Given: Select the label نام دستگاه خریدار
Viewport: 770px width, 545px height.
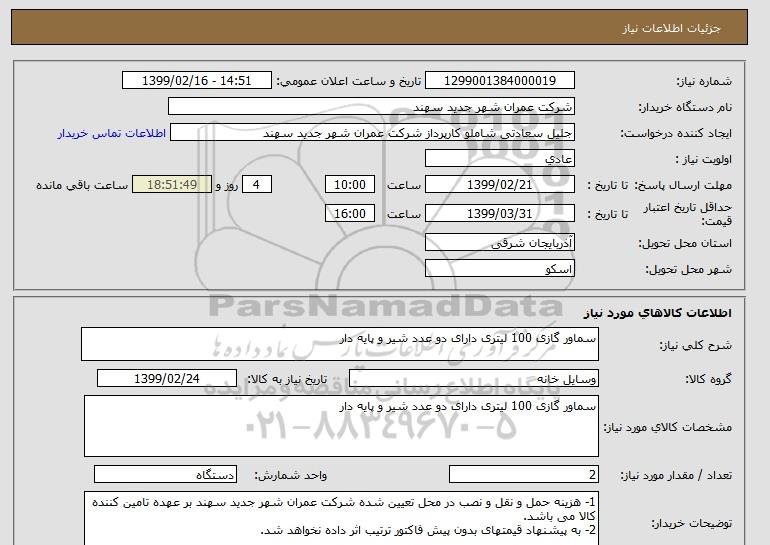Looking at the screenshot, I should 685,108.
